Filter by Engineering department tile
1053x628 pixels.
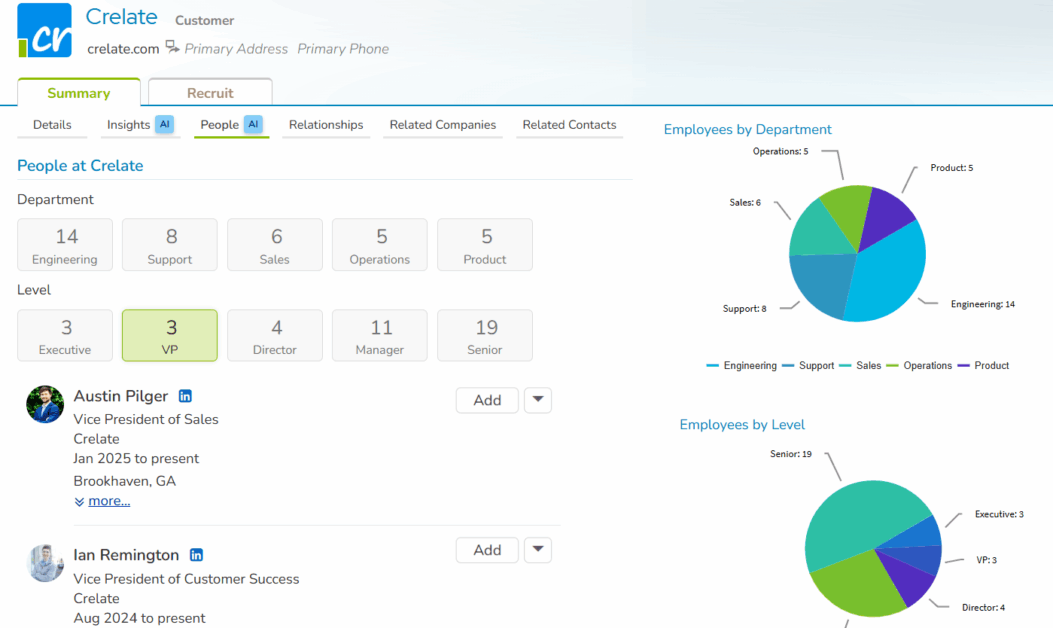pyautogui.click(x=65, y=244)
